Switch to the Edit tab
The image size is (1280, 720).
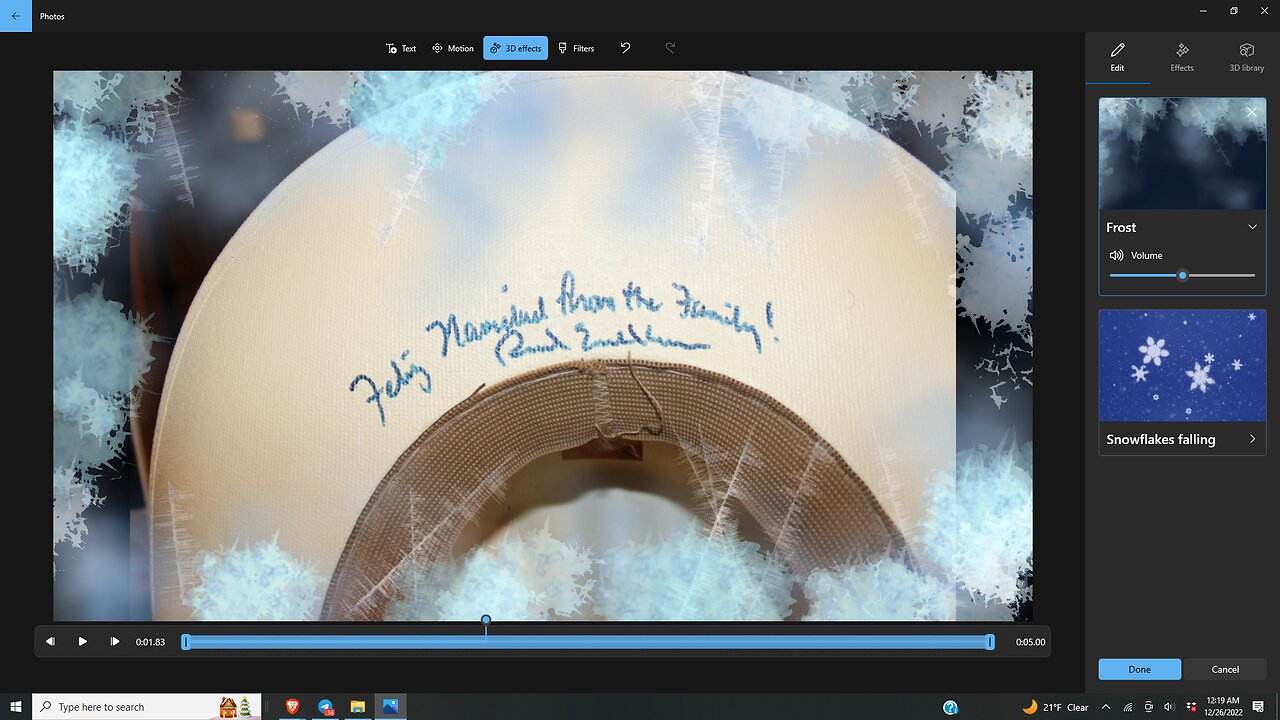1117,57
